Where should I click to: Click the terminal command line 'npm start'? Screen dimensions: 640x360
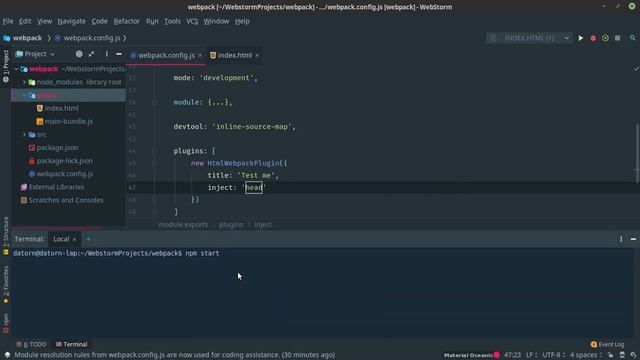(x=202, y=253)
